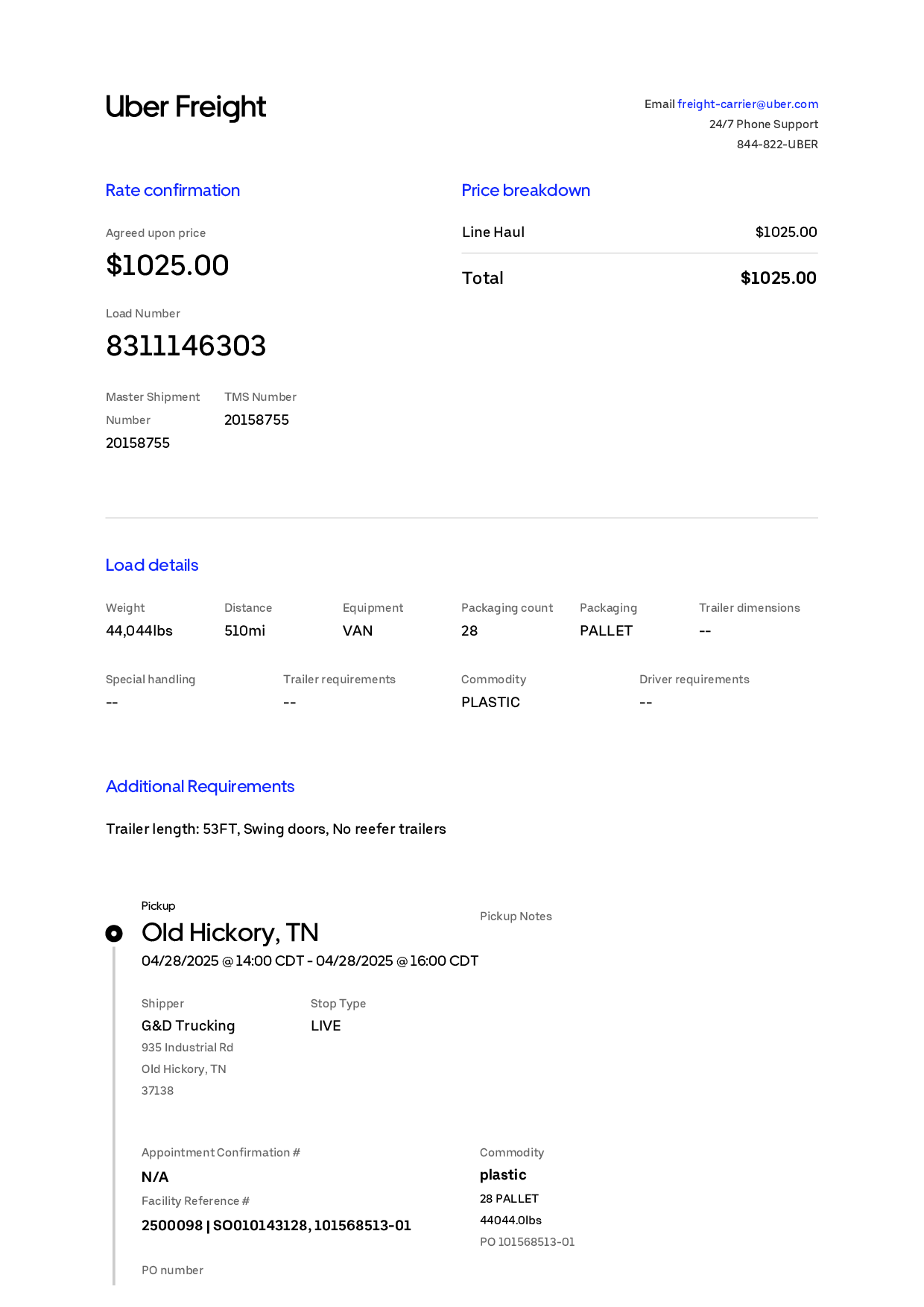Select the weight value 44,044lbs
Viewport: 924px width, 1307px height.
pos(139,631)
